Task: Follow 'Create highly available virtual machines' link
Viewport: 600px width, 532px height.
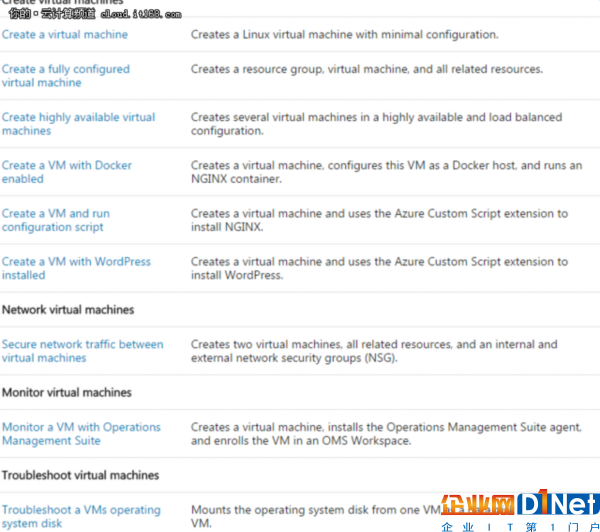Action: click(78, 124)
